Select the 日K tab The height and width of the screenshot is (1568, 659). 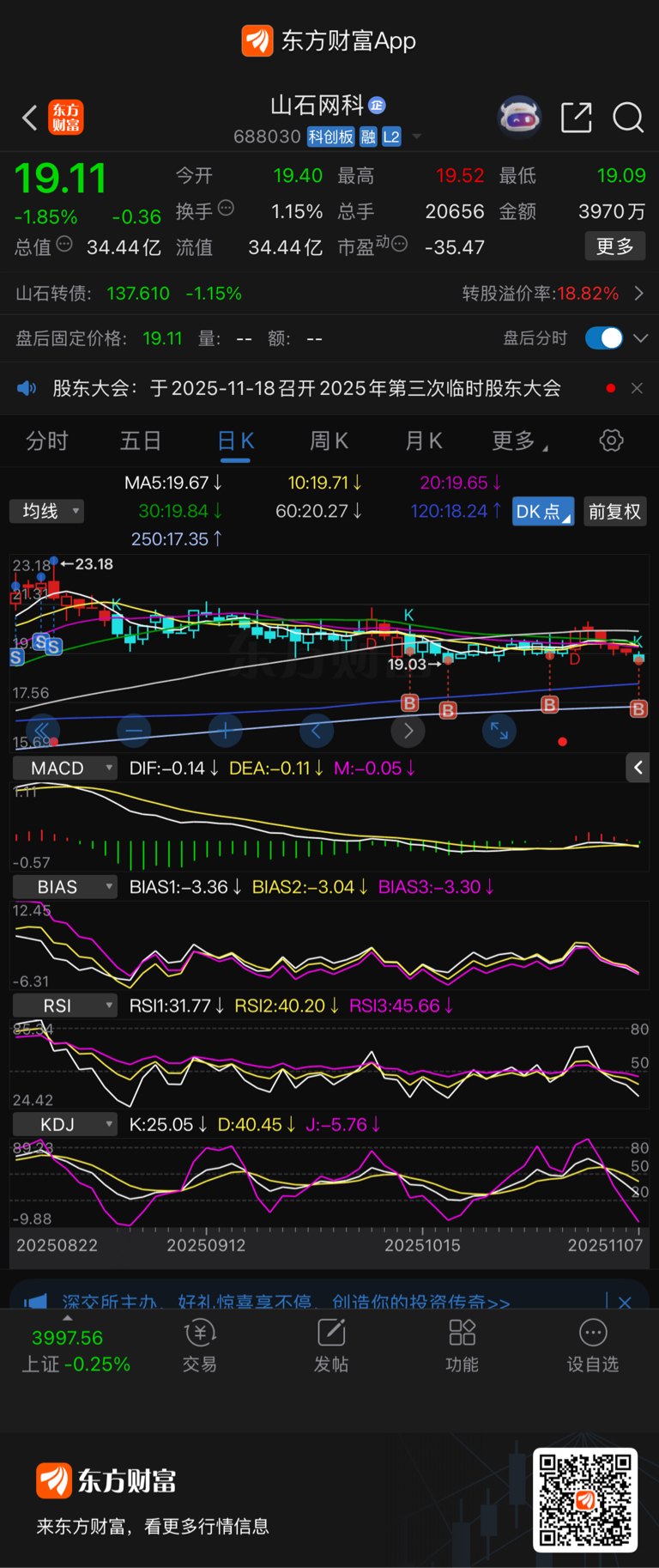tap(235, 441)
